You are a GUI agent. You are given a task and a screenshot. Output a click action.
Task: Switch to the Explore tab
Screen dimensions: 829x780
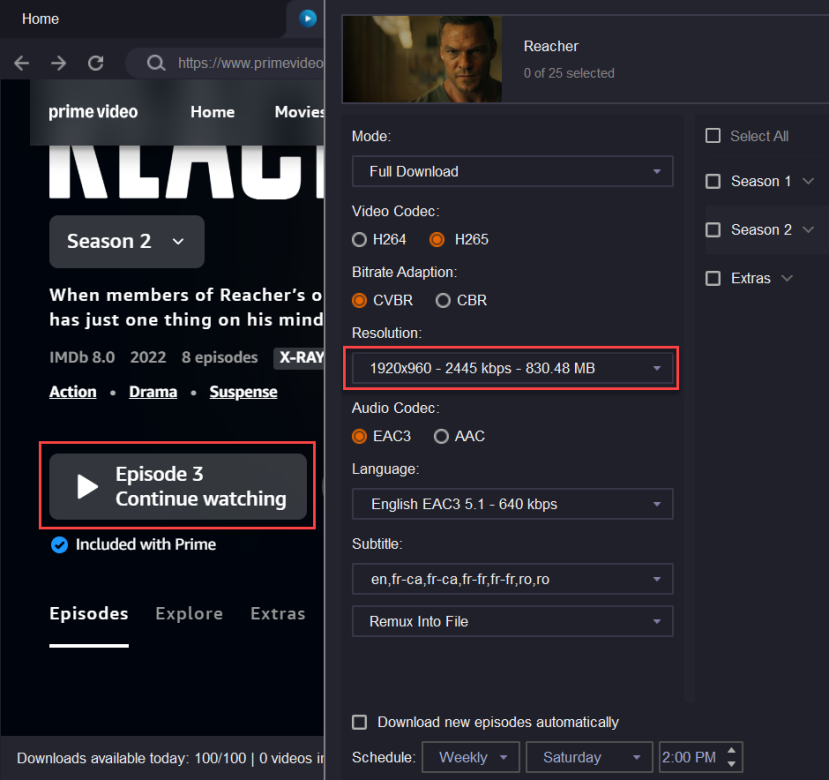189,614
